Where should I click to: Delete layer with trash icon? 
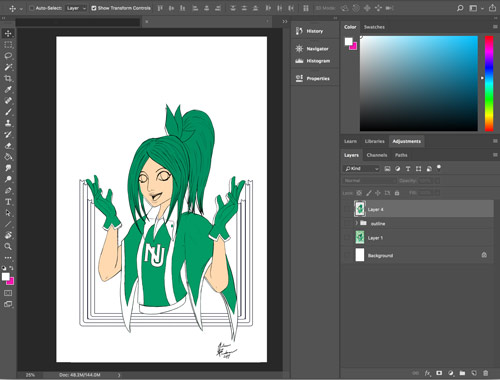point(486,373)
